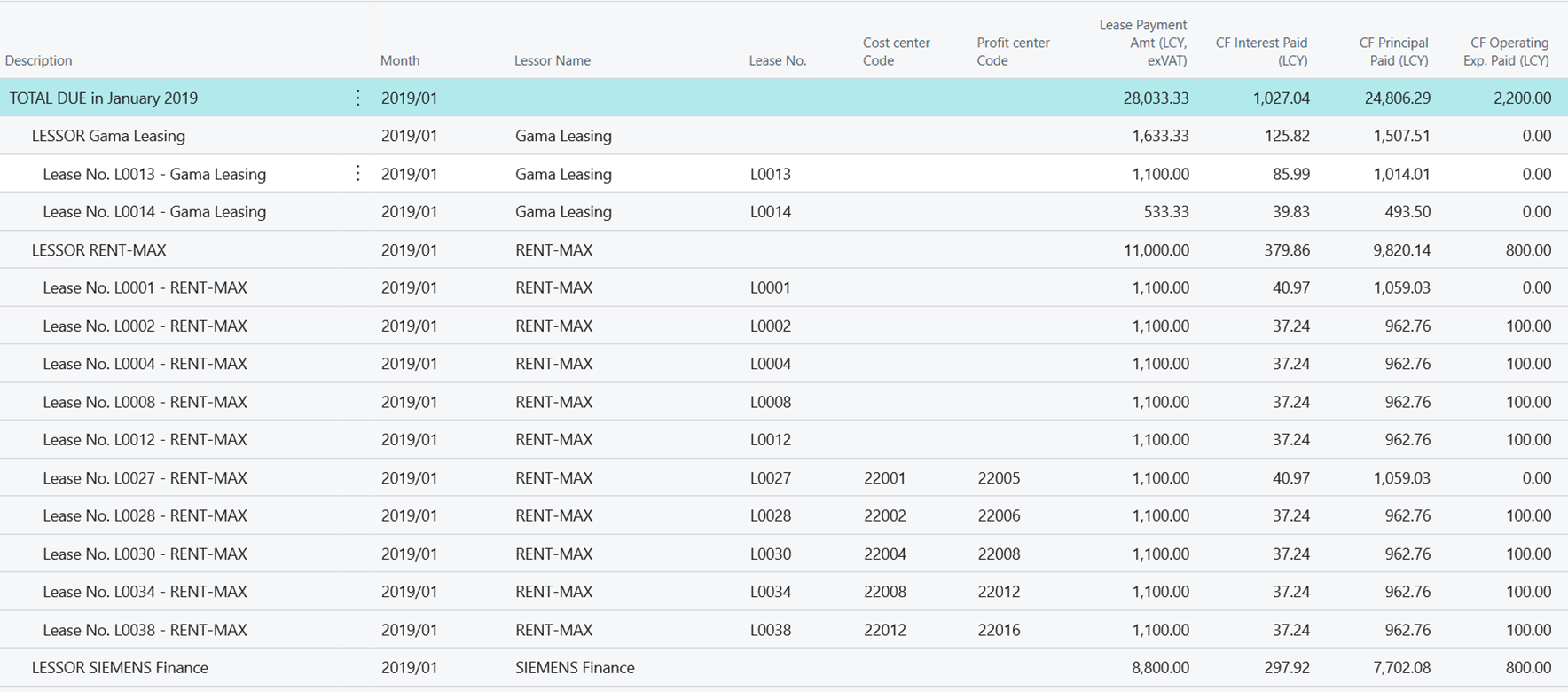This screenshot has width=1568, height=692.
Task: Click profit center code 22016
Action: tap(999, 630)
